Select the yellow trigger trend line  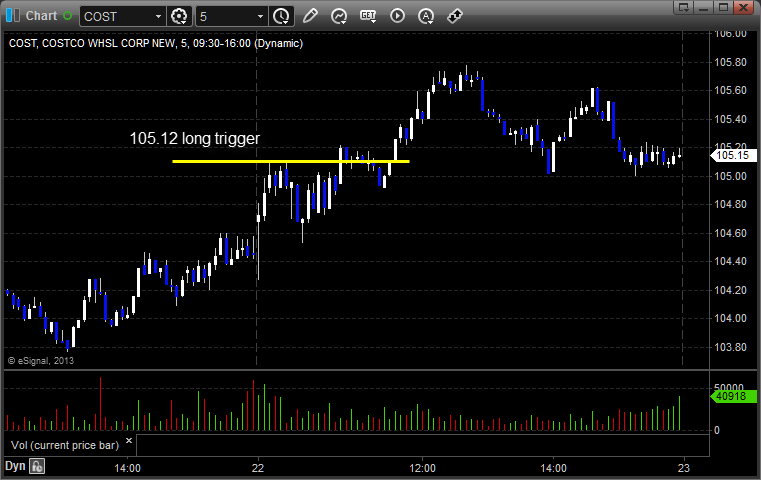click(291, 161)
